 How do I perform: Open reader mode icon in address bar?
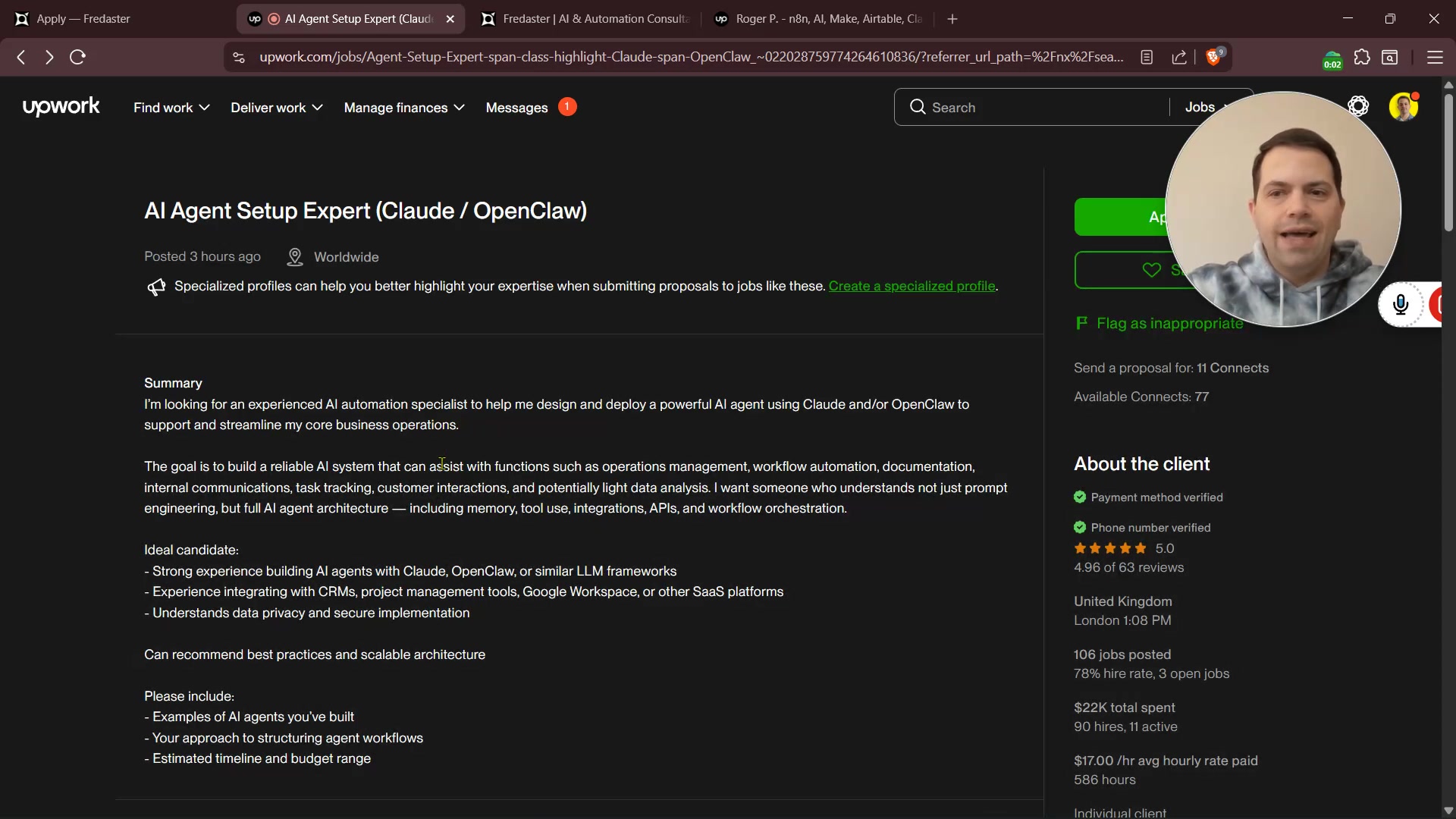1147,58
